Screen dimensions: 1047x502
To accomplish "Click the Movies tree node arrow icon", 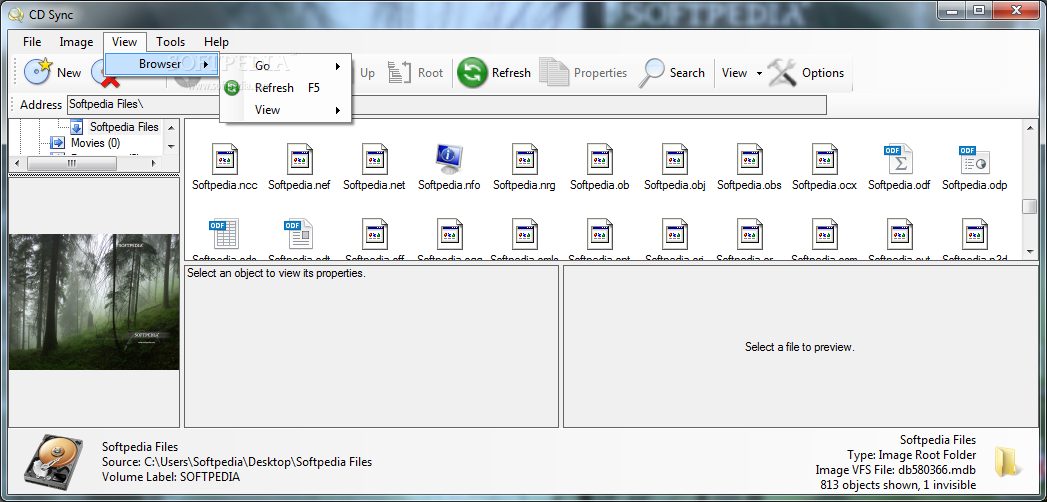I will click(x=59, y=143).
